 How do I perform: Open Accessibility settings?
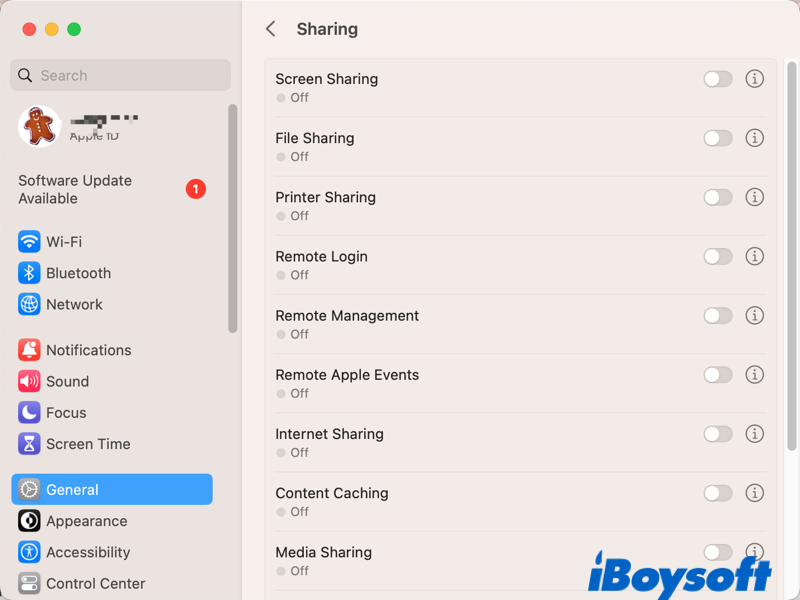click(88, 552)
